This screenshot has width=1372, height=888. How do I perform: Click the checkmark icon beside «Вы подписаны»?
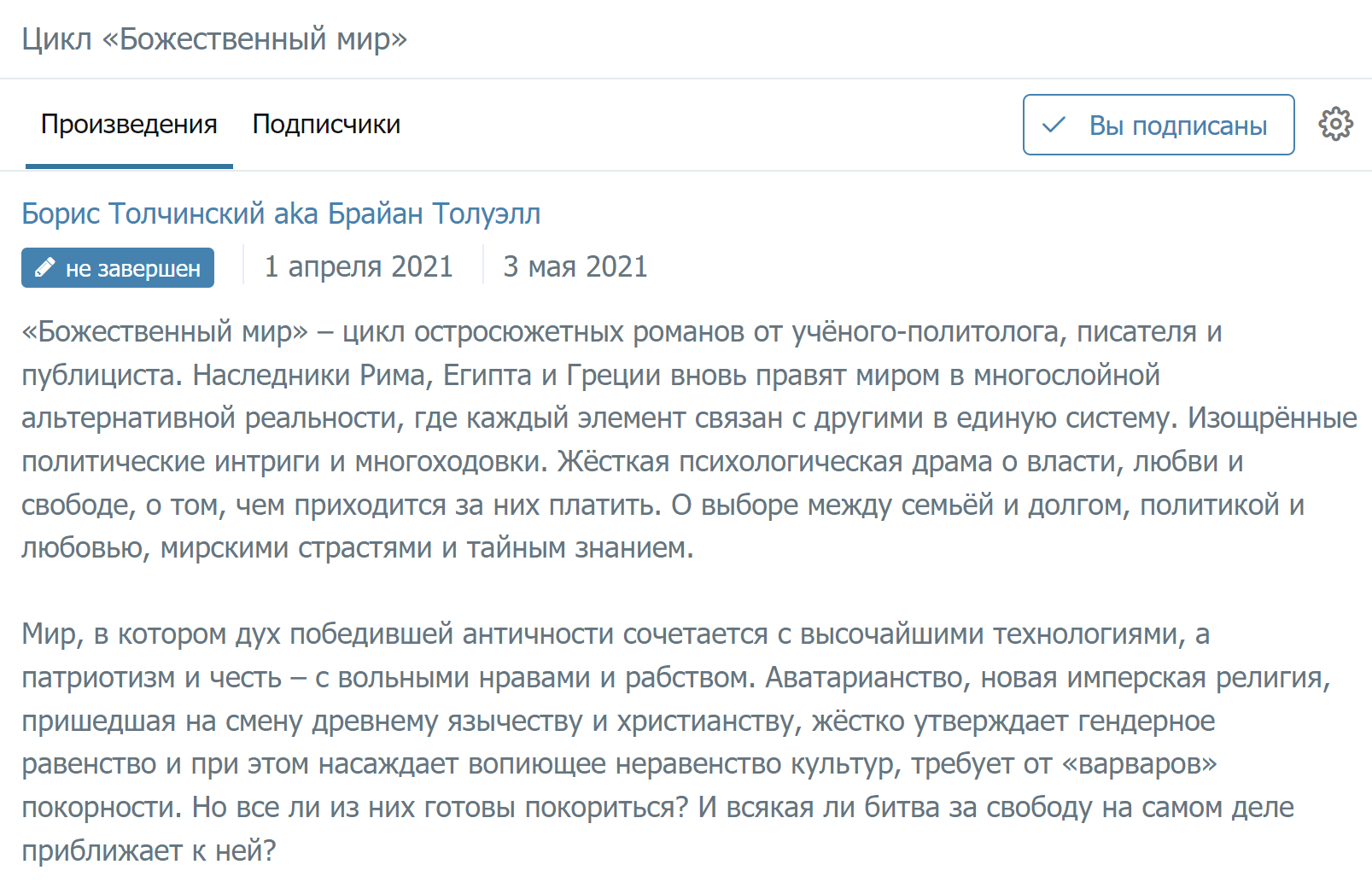(1054, 126)
